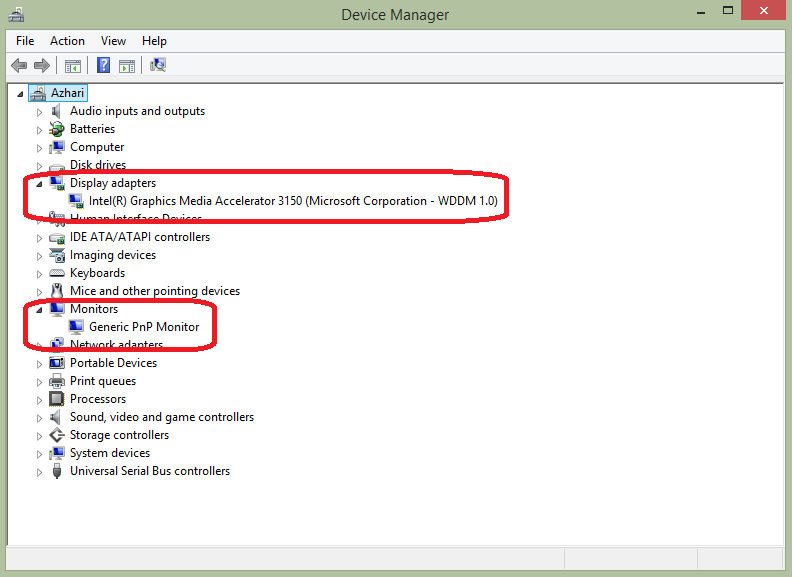
Task: Expand the Sound, video and game controllers arrow
Action: [x=39, y=418]
